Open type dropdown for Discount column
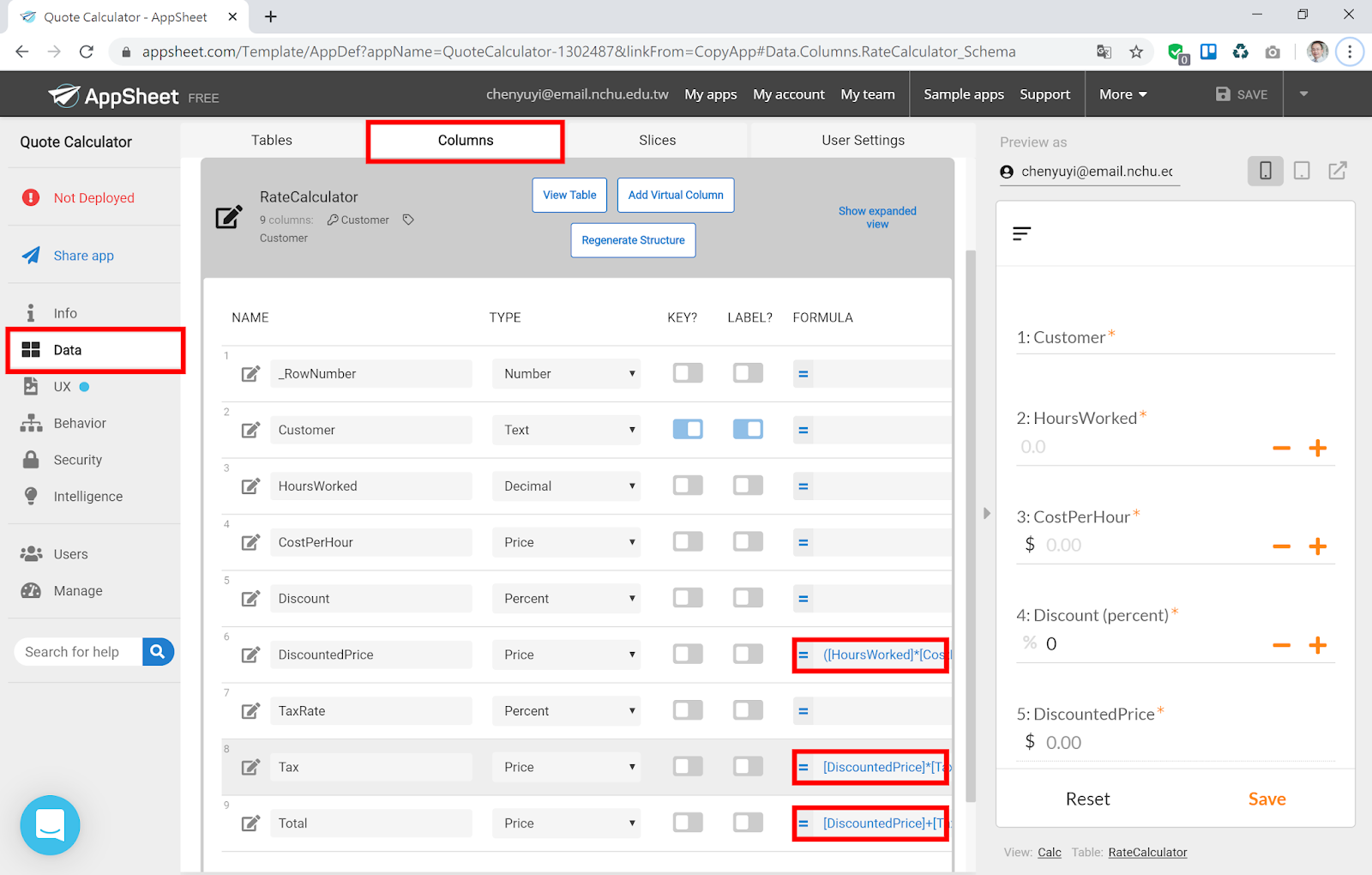1372x875 pixels. pyautogui.click(x=566, y=599)
